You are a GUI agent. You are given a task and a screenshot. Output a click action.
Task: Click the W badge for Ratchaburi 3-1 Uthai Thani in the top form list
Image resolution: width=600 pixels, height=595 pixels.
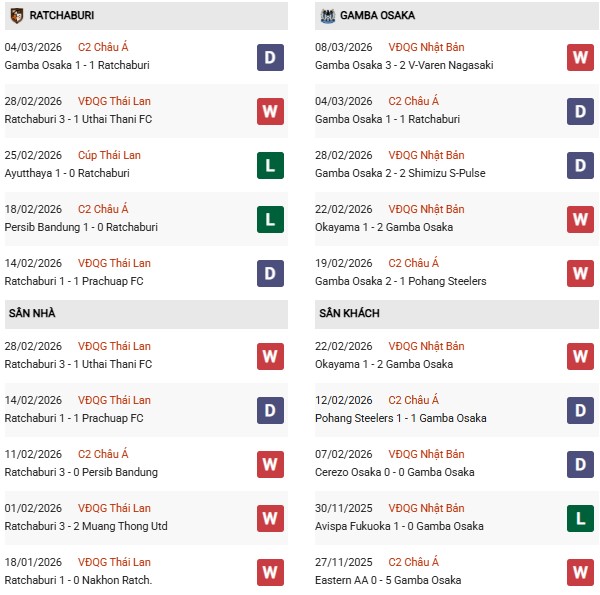click(269, 111)
